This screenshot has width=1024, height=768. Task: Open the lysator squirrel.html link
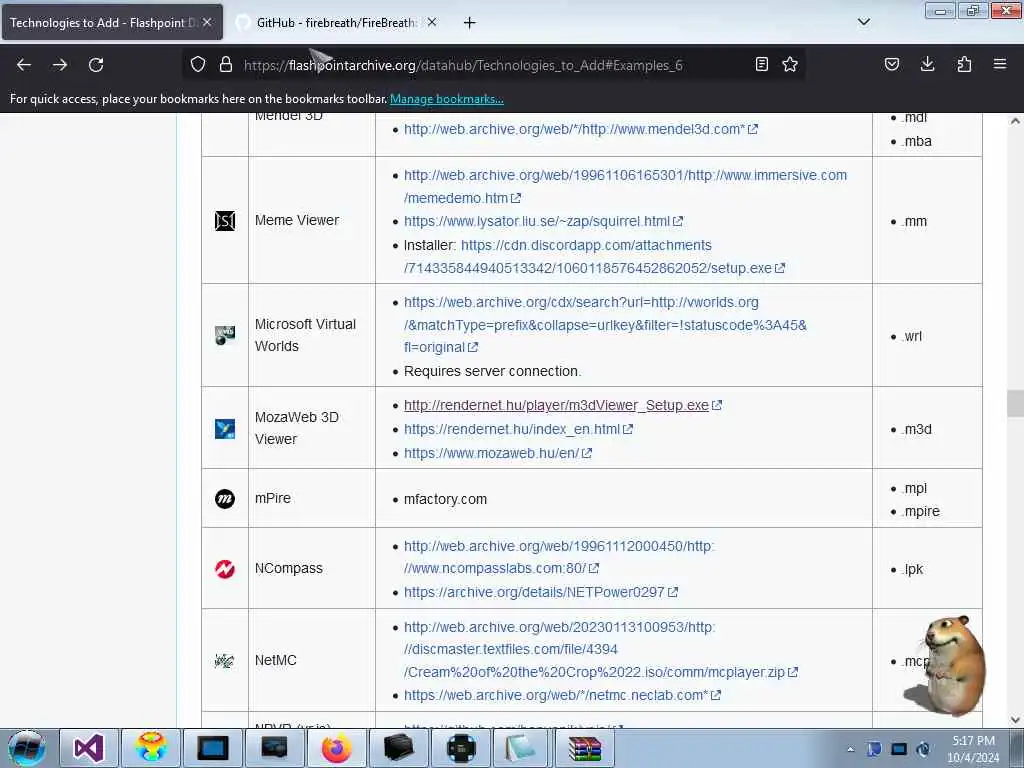point(543,221)
